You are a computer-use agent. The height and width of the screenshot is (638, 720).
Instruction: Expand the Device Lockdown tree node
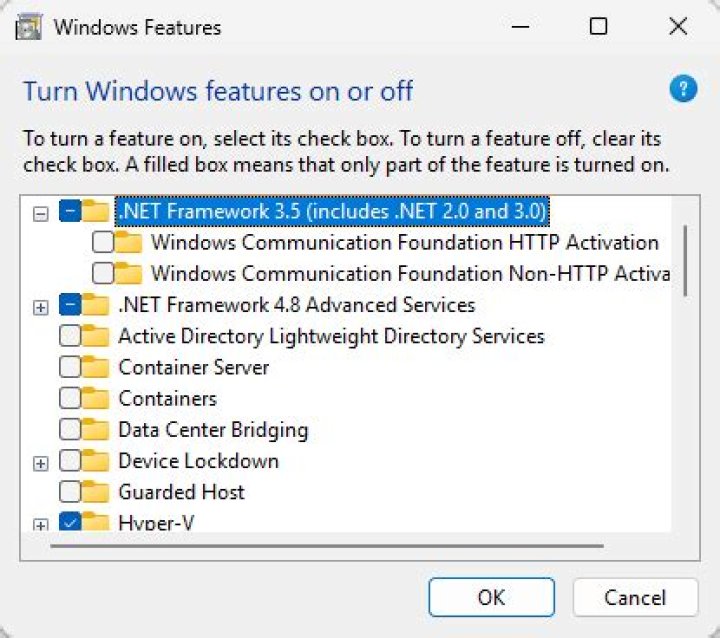tap(41, 462)
